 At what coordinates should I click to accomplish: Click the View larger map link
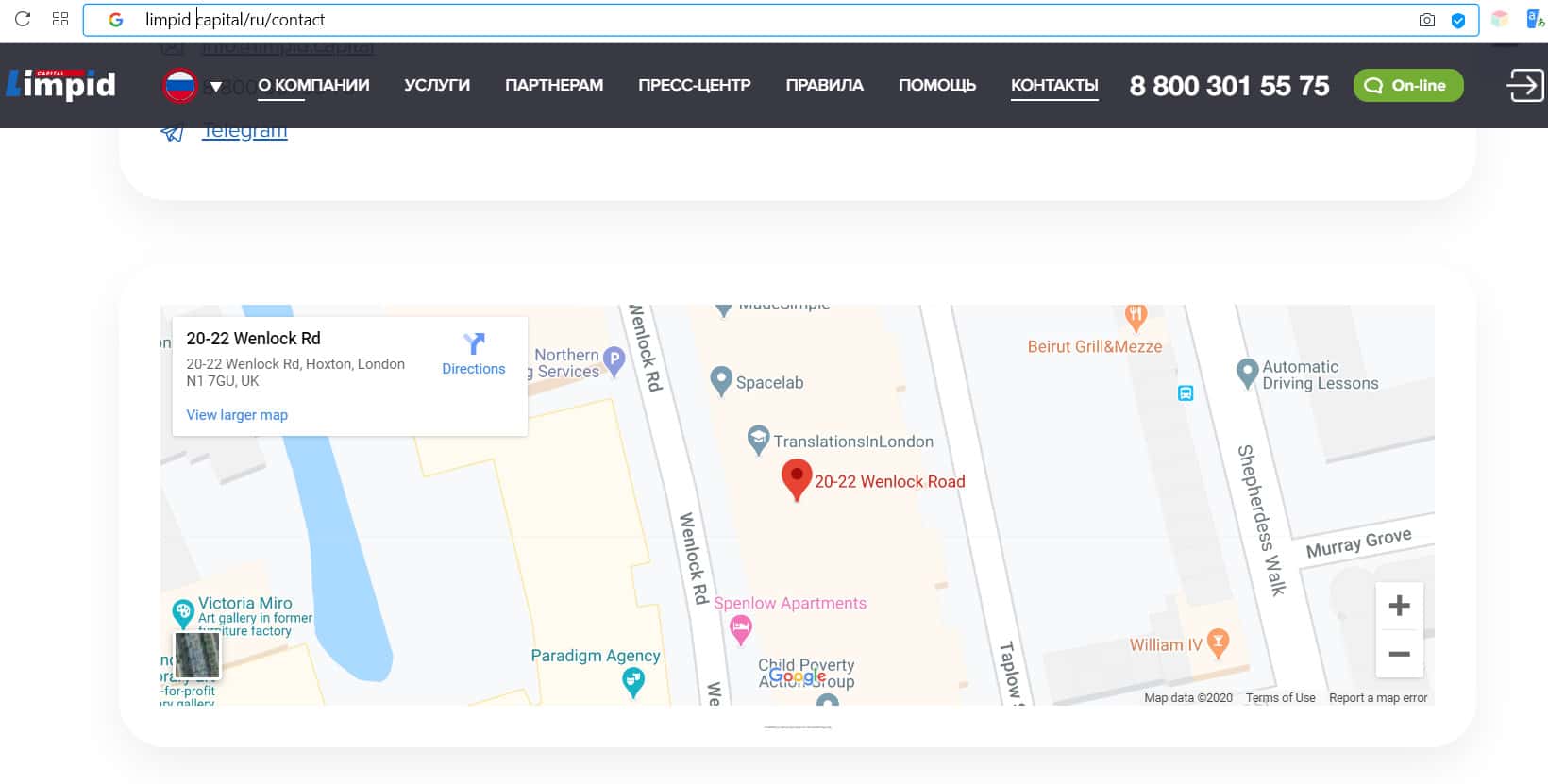pos(237,415)
